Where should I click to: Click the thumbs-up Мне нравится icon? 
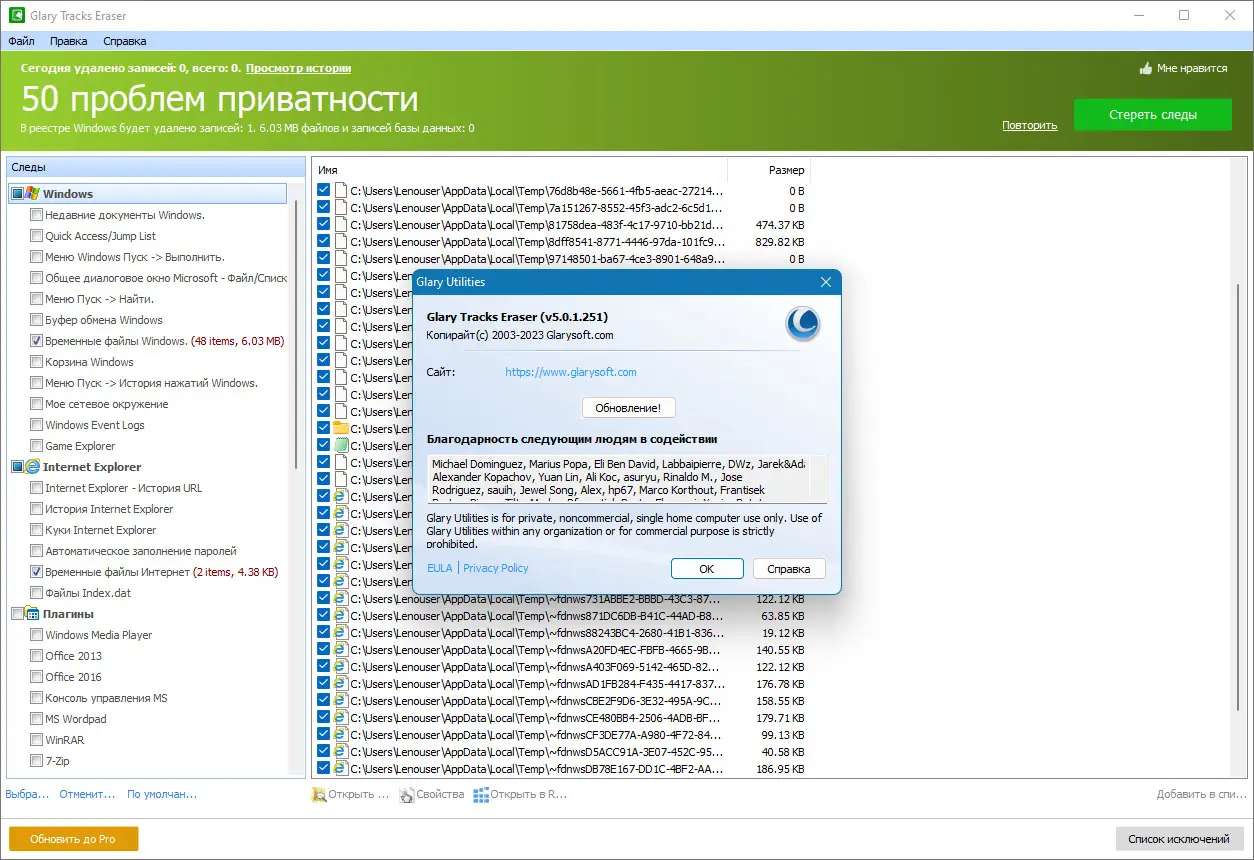coord(1146,68)
